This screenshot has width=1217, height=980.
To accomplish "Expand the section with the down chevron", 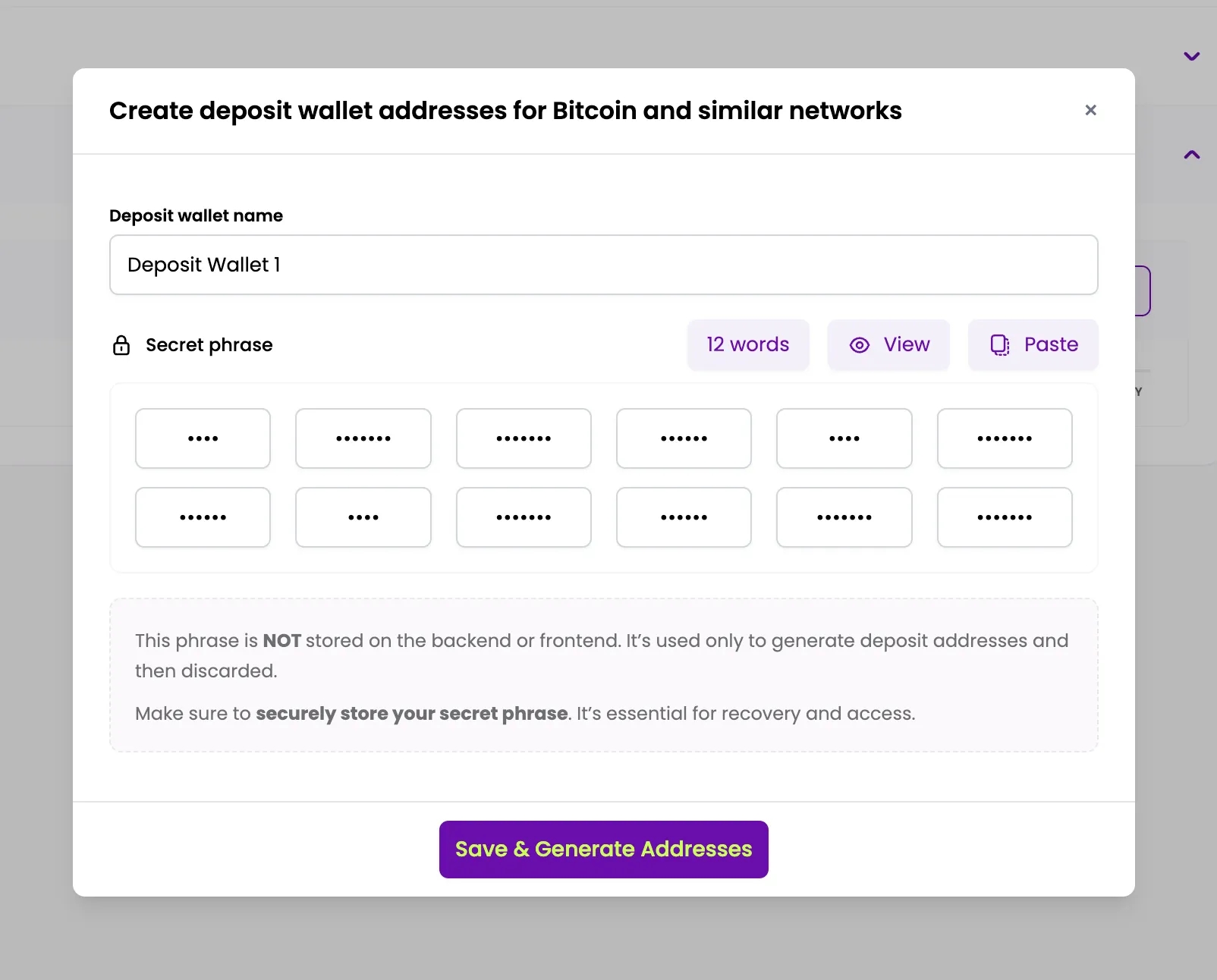I will pos(1192,56).
